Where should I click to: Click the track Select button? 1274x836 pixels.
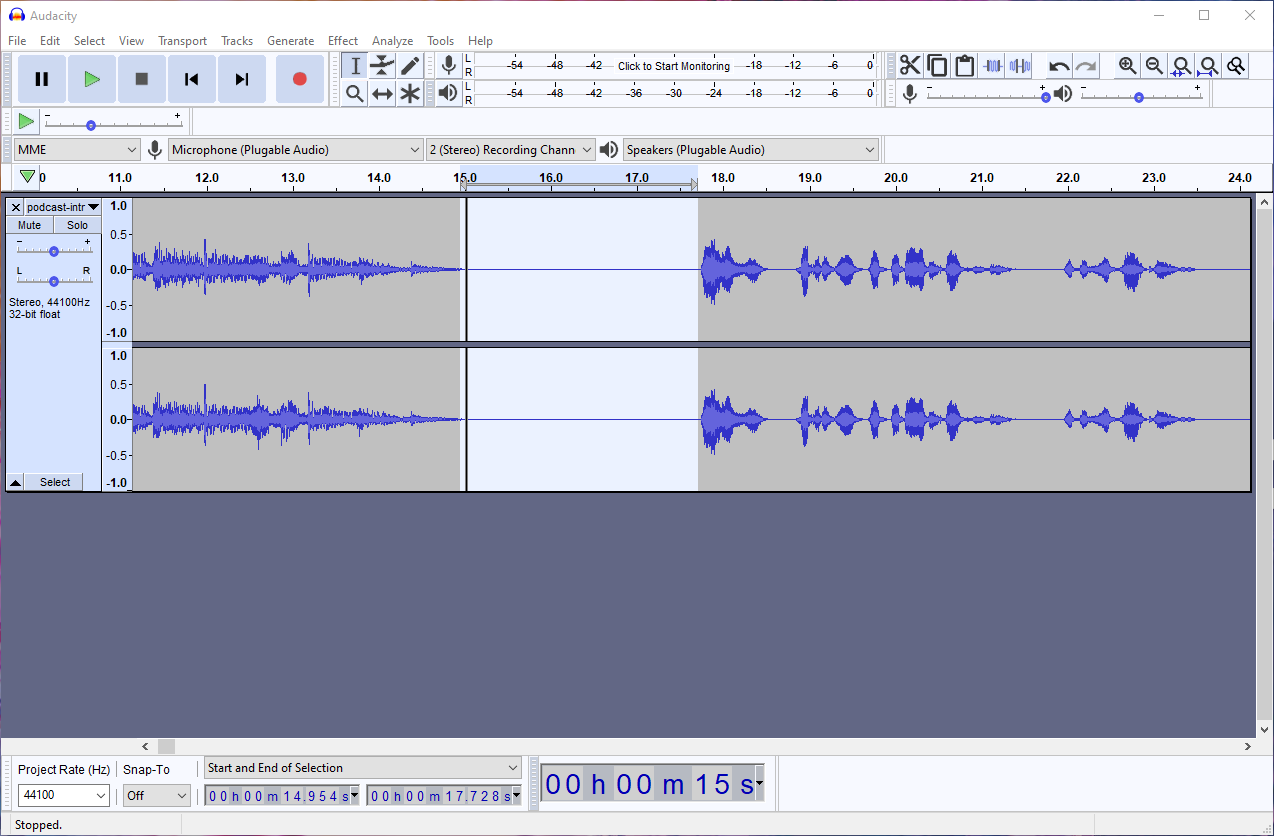pyautogui.click(x=55, y=482)
